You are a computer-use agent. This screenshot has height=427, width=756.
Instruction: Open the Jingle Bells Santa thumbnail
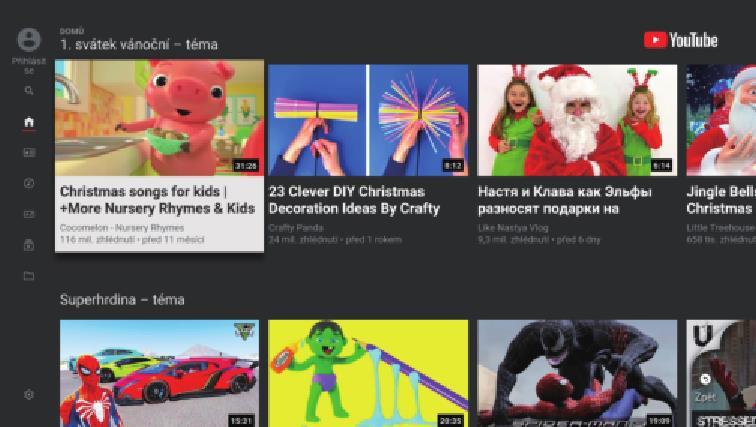tap(721, 120)
